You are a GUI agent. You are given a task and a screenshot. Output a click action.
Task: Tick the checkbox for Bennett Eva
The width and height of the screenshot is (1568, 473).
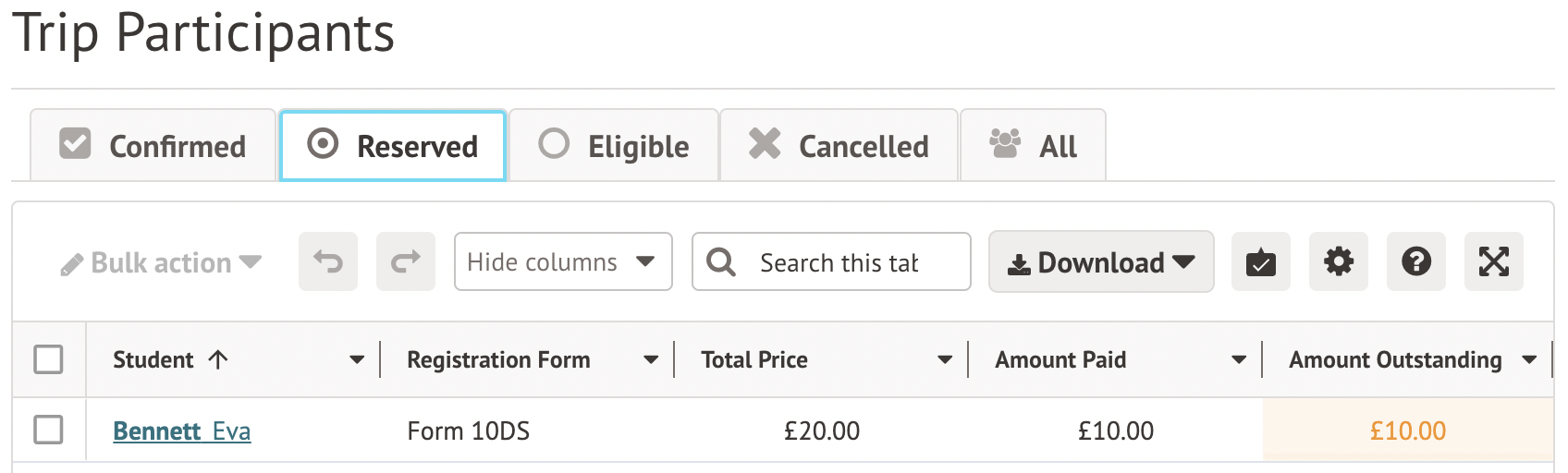[48, 430]
